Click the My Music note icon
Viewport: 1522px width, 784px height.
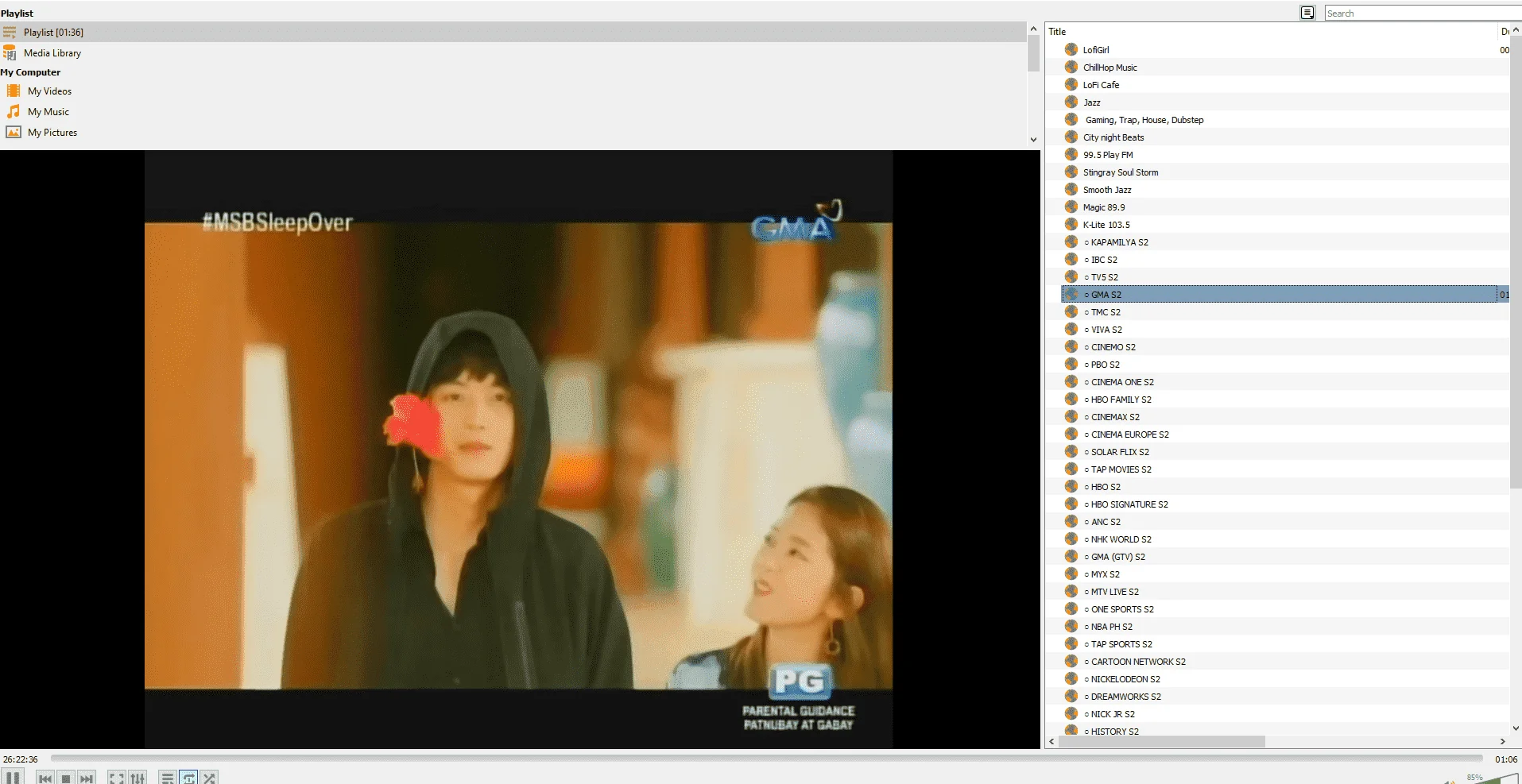click(x=14, y=111)
